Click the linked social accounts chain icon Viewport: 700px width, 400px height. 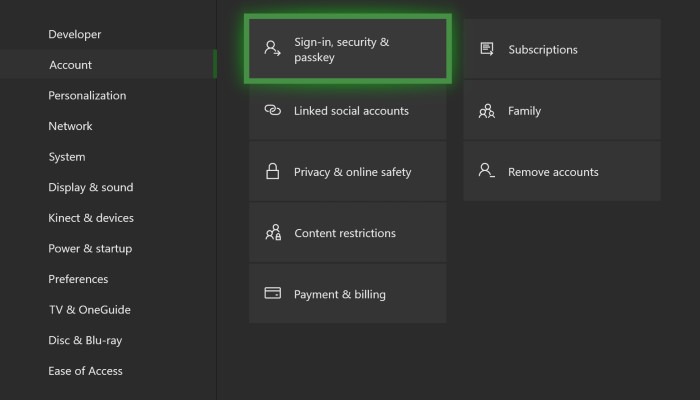272,111
